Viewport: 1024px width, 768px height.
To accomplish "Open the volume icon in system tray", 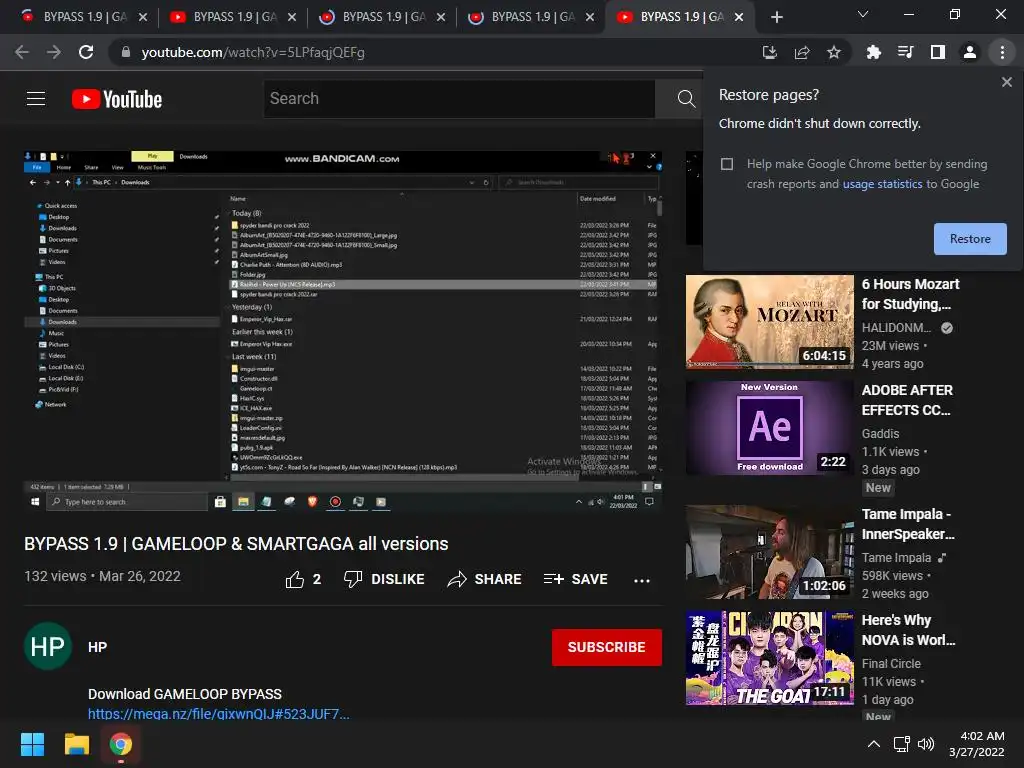I will 926,744.
